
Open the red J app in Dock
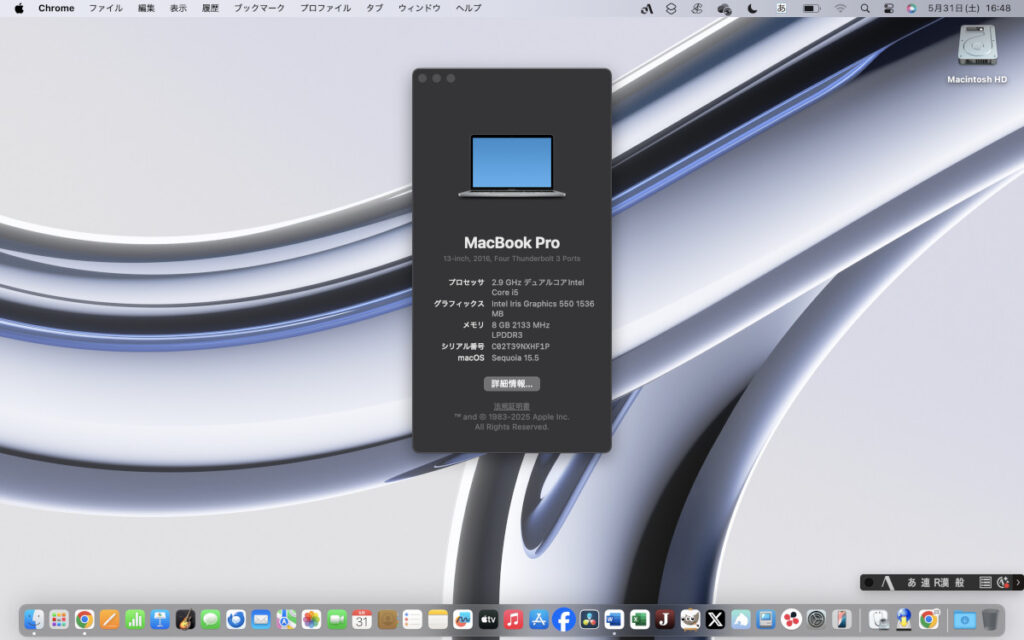[665, 619]
